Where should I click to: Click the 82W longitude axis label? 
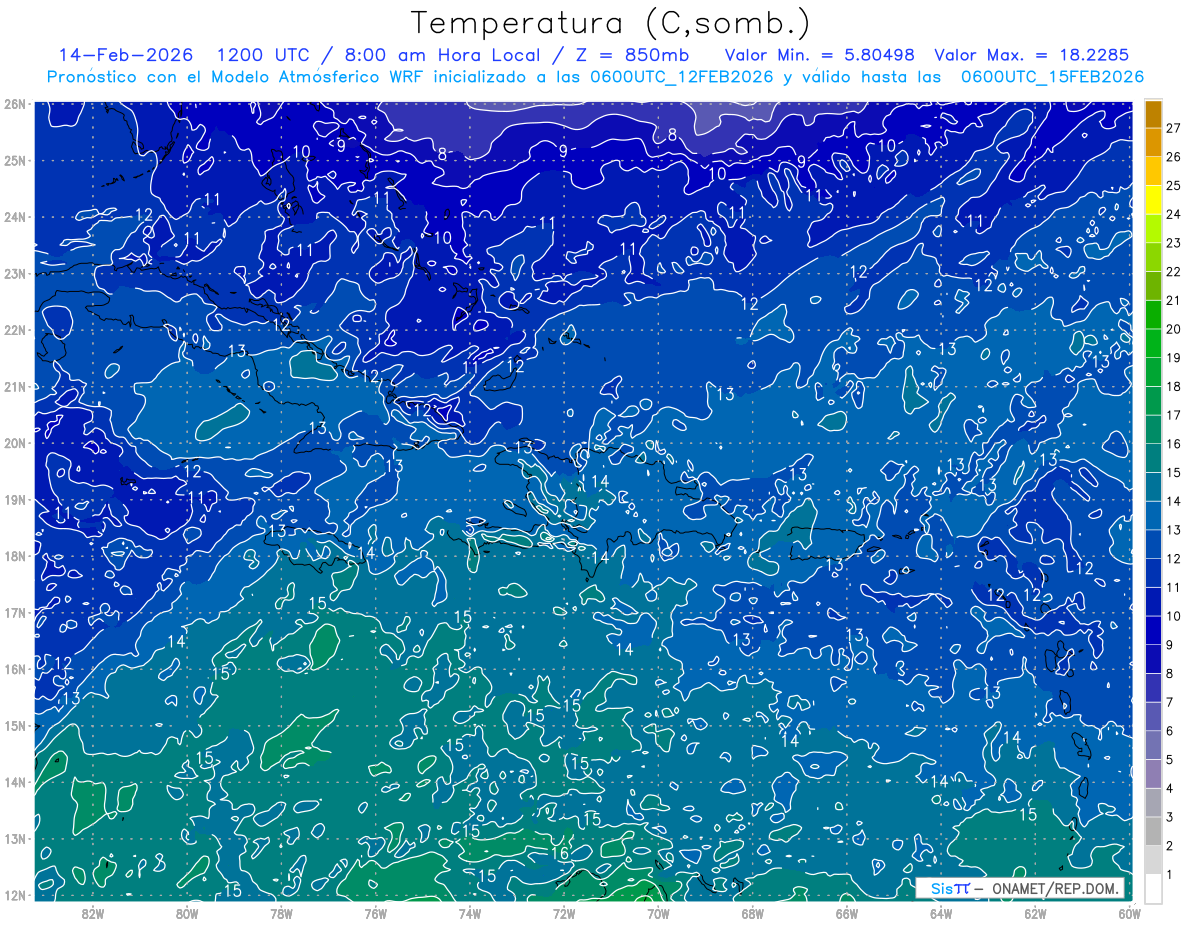coord(92,912)
